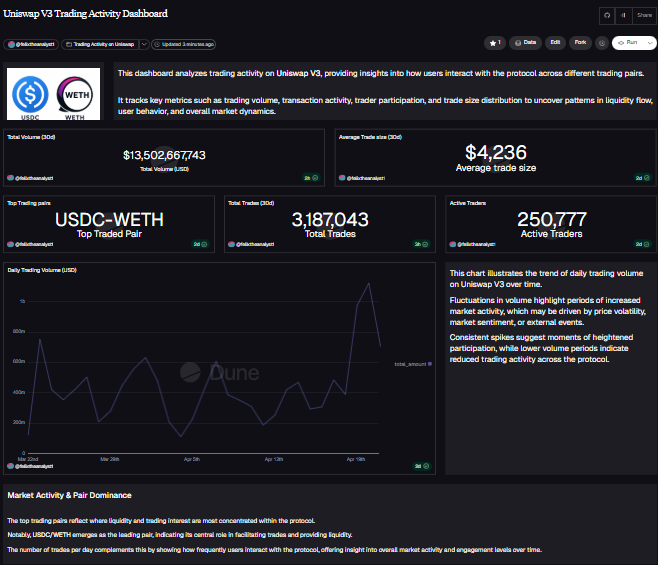This screenshot has height=565, width=658.
Task: Open the Daily Trading Volume (USD) chart title
Action: 42,270
